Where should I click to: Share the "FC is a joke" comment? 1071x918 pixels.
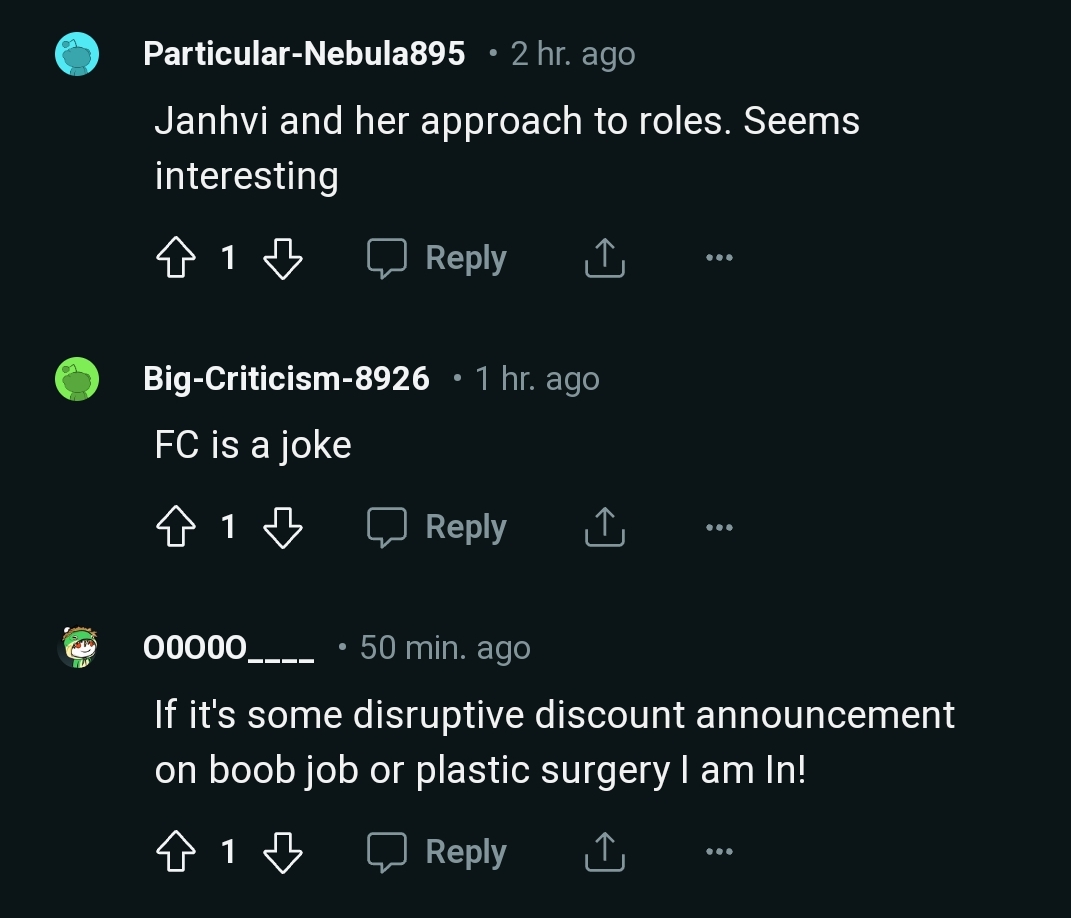pos(604,527)
